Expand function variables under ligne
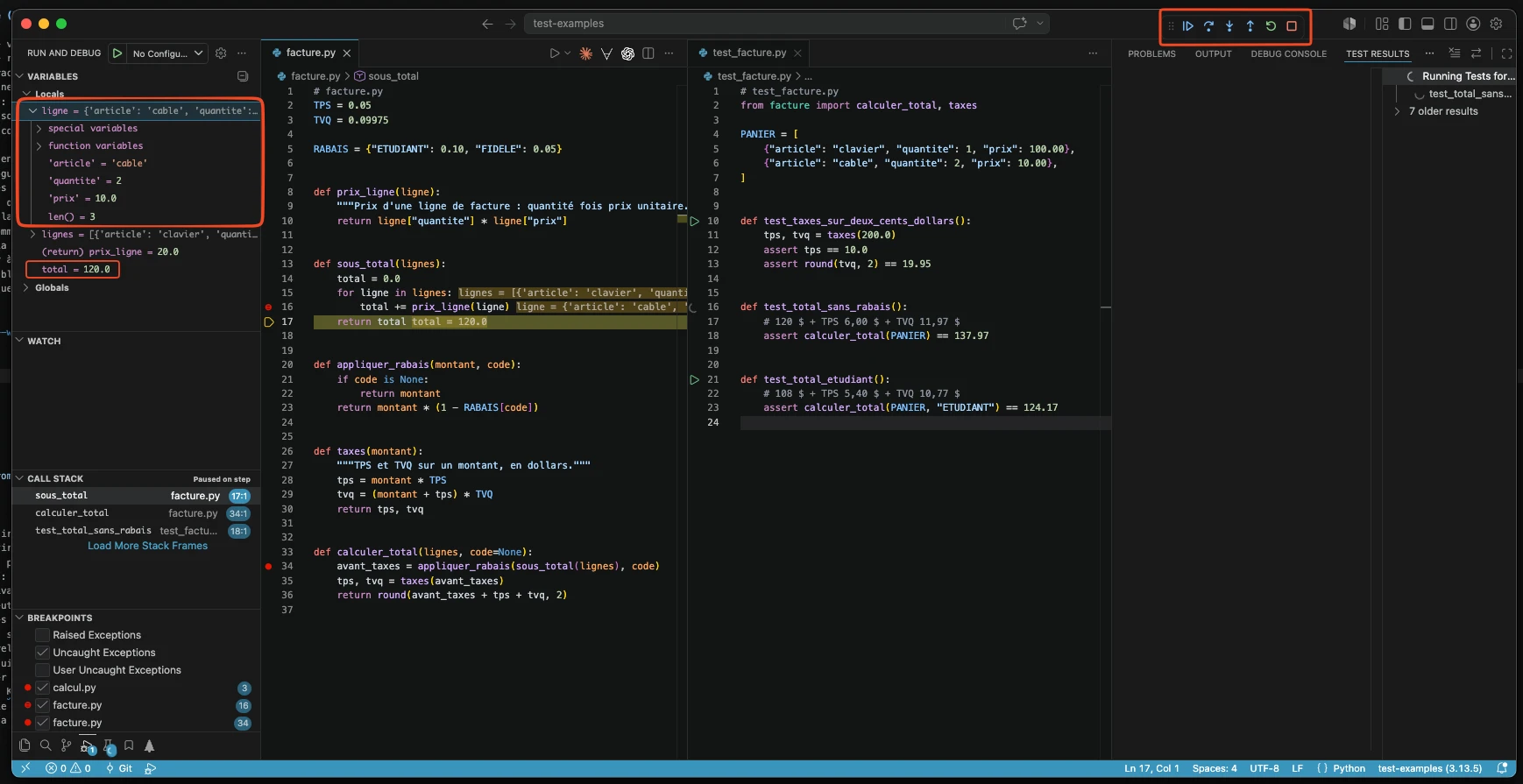 click(39, 146)
